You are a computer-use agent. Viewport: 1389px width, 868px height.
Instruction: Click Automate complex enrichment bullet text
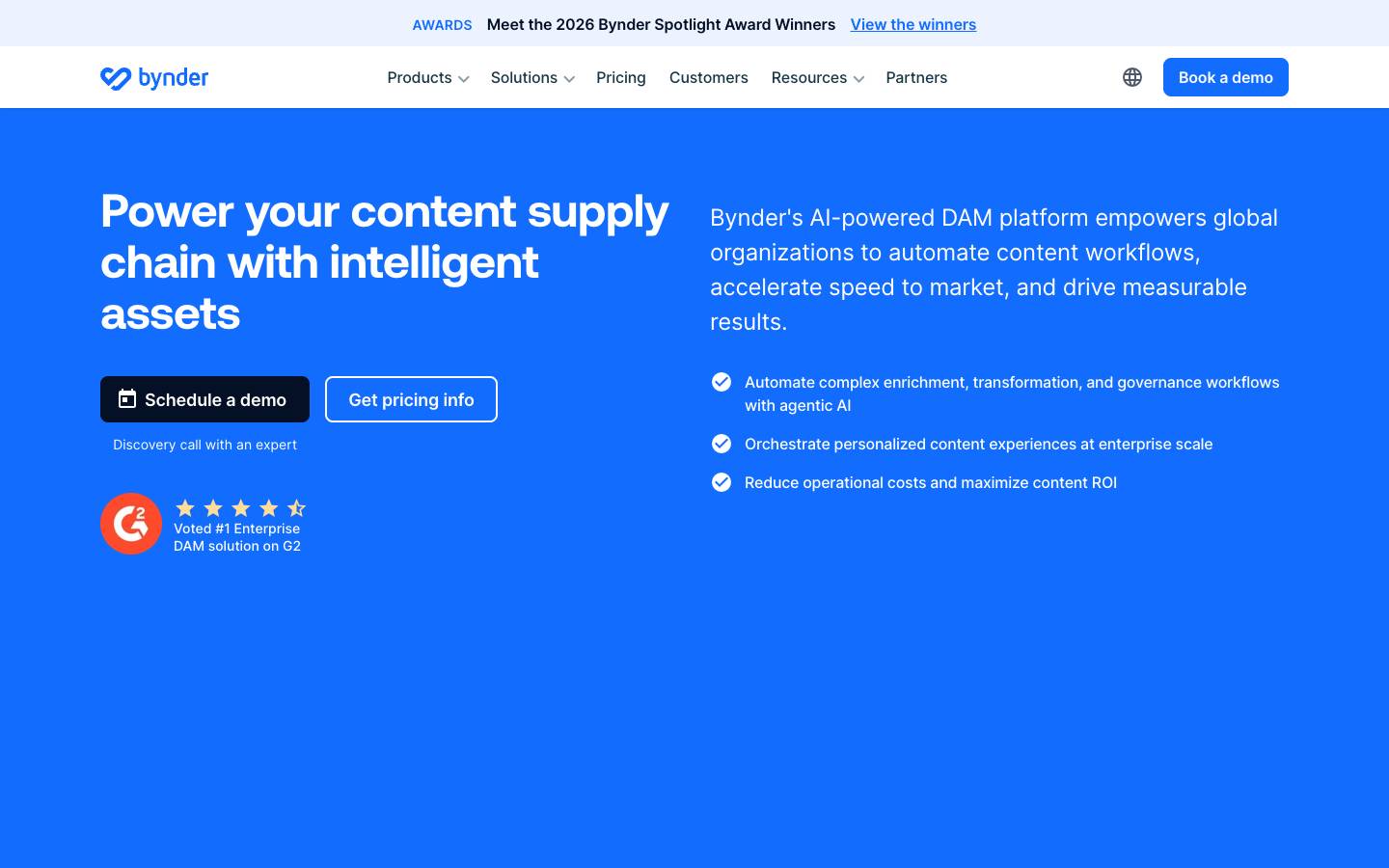click(1012, 393)
